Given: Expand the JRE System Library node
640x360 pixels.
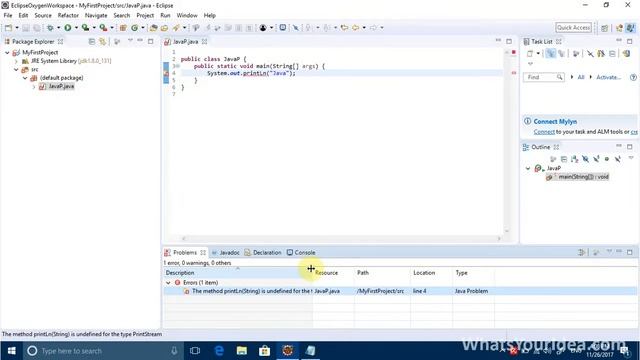Looking at the screenshot, I should (16, 61).
